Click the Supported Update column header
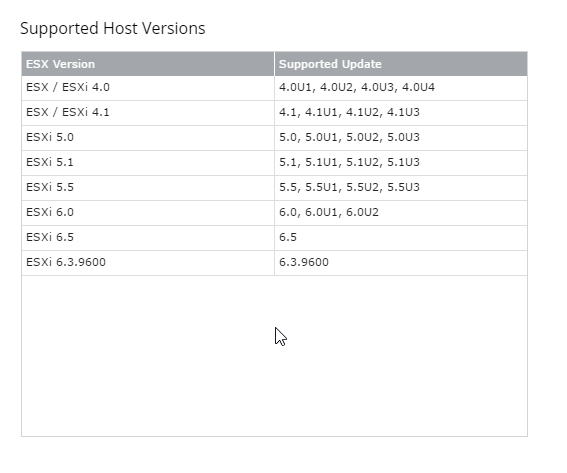The height and width of the screenshot is (473, 567). pyautogui.click(x=401, y=64)
